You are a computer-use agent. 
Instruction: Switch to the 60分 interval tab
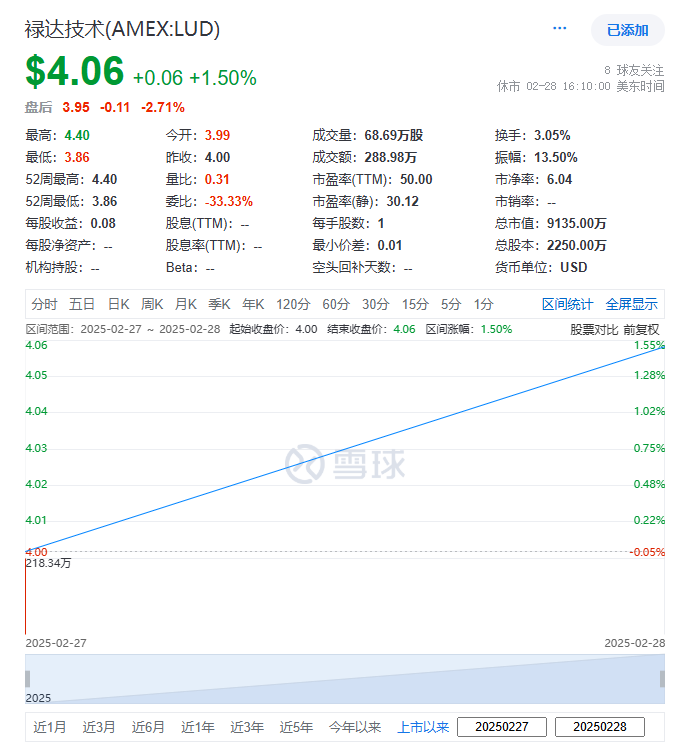point(336,304)
